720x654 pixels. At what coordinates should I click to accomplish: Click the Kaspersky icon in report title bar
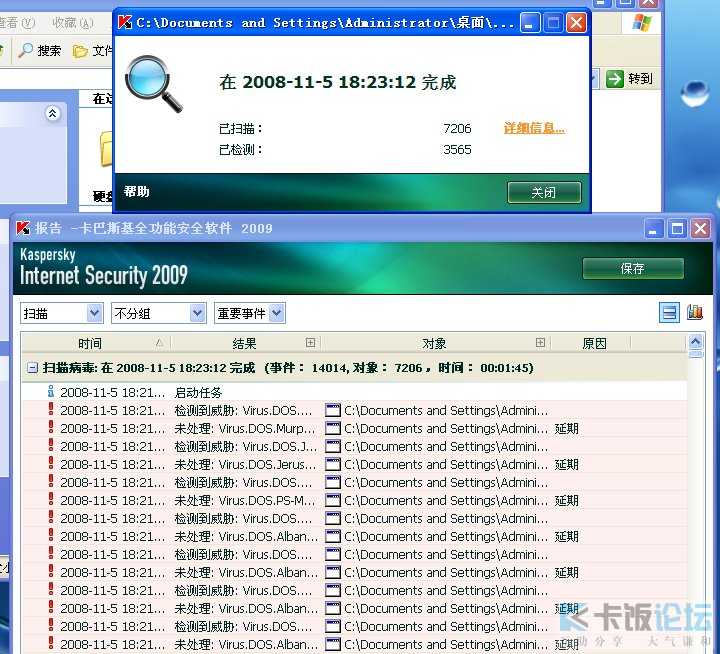click(23, 228)
